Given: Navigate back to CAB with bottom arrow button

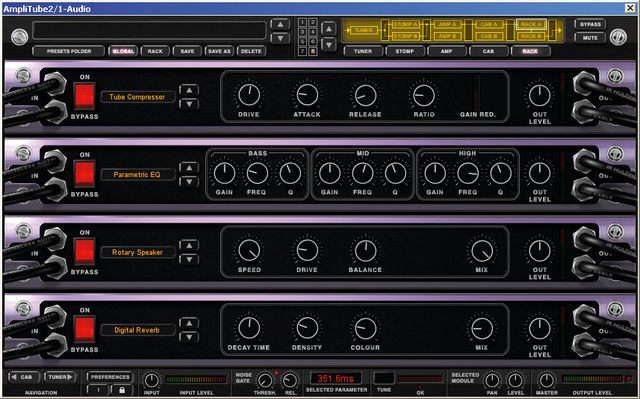Looking at the screenshot, I should pos(24,377).
